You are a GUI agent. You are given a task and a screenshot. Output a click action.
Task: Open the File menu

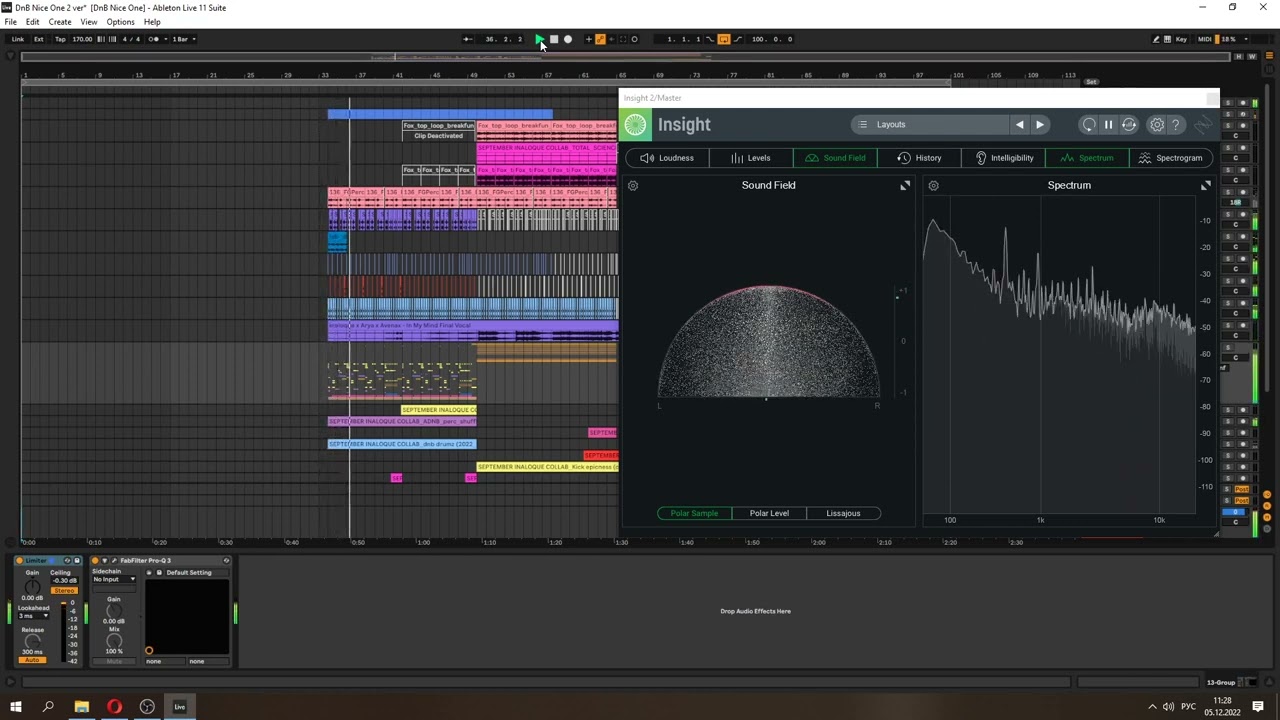pyautogui.click(x=10, y=22)
